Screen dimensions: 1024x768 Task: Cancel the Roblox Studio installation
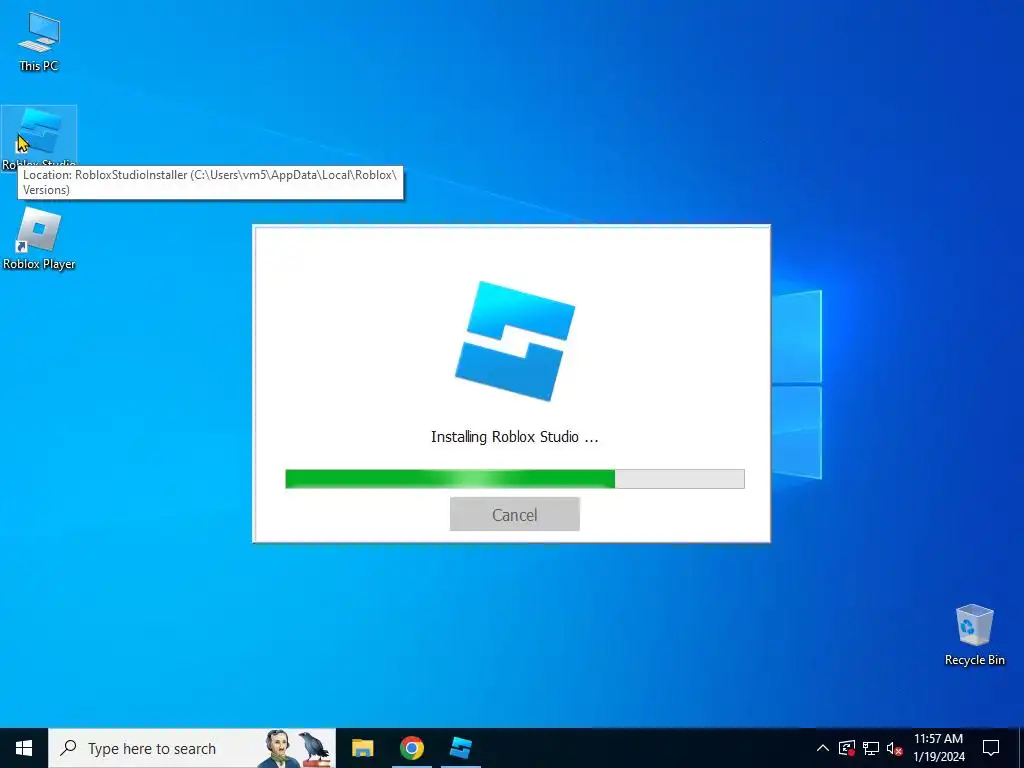pos(515,515)
